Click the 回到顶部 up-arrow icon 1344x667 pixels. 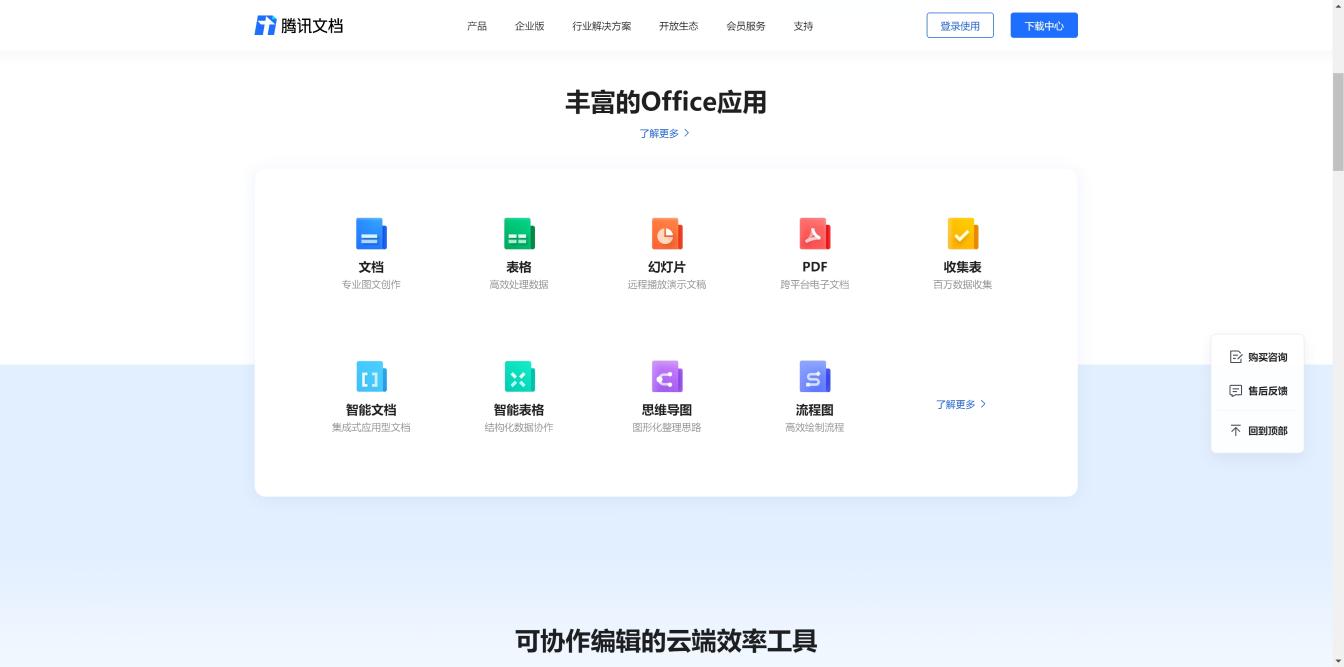click(1236, 431)
